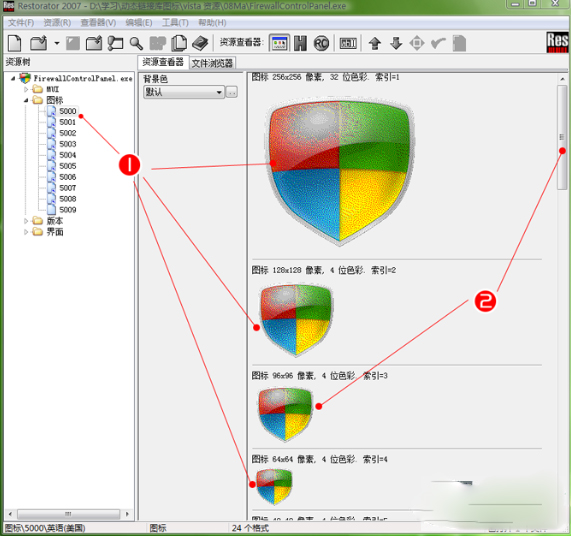
Task: Click the Open file toolbar icon
Action: [x=39, y=43]
